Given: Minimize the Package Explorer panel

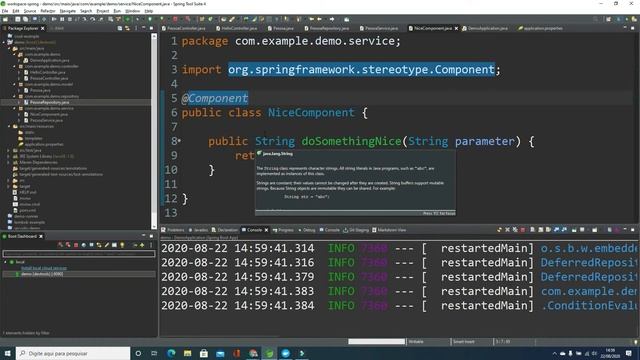Looking at the screenshot, I should [144, 28].
